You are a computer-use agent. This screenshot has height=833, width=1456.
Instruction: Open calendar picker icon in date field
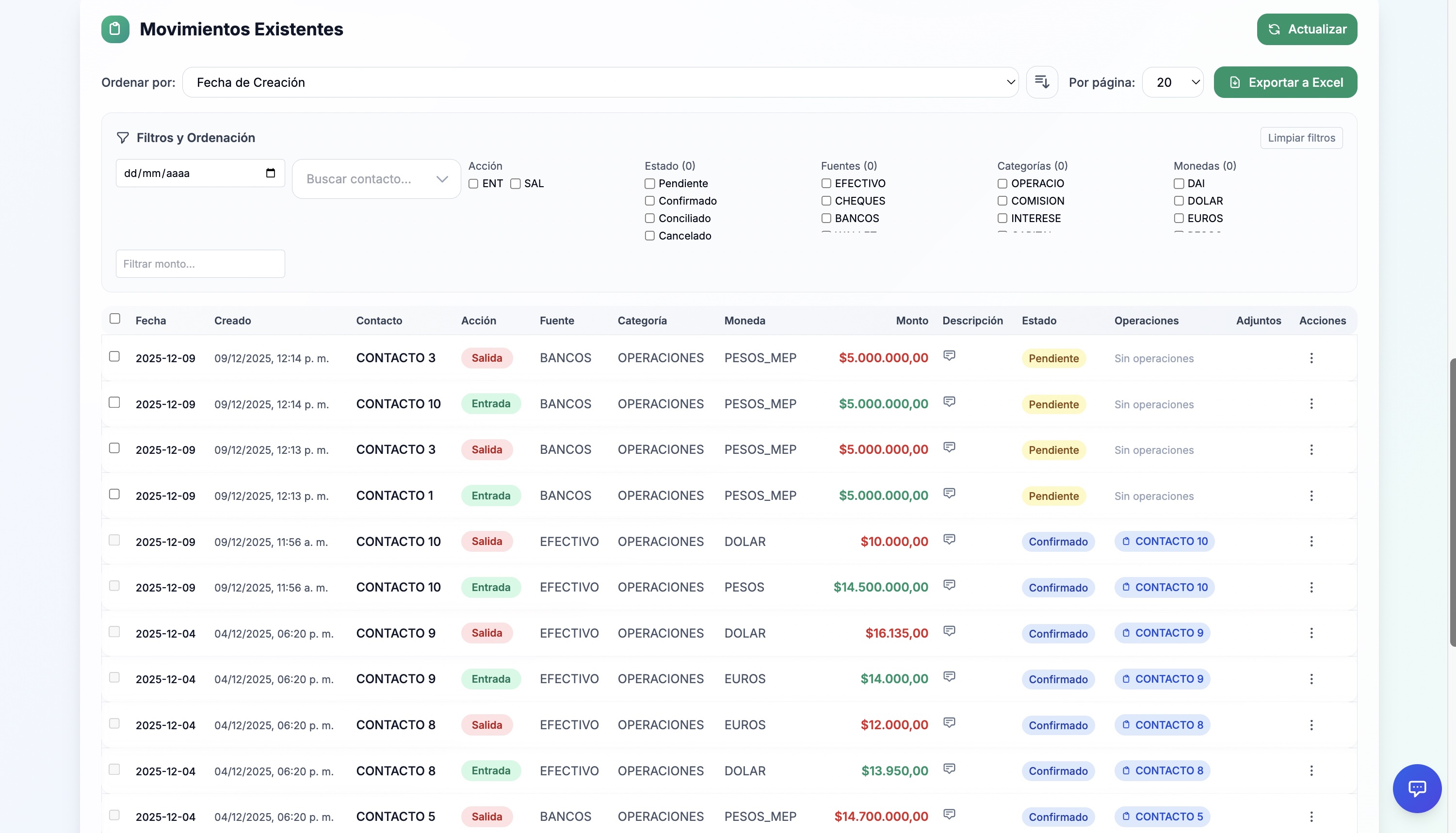(x=271, y=173)
